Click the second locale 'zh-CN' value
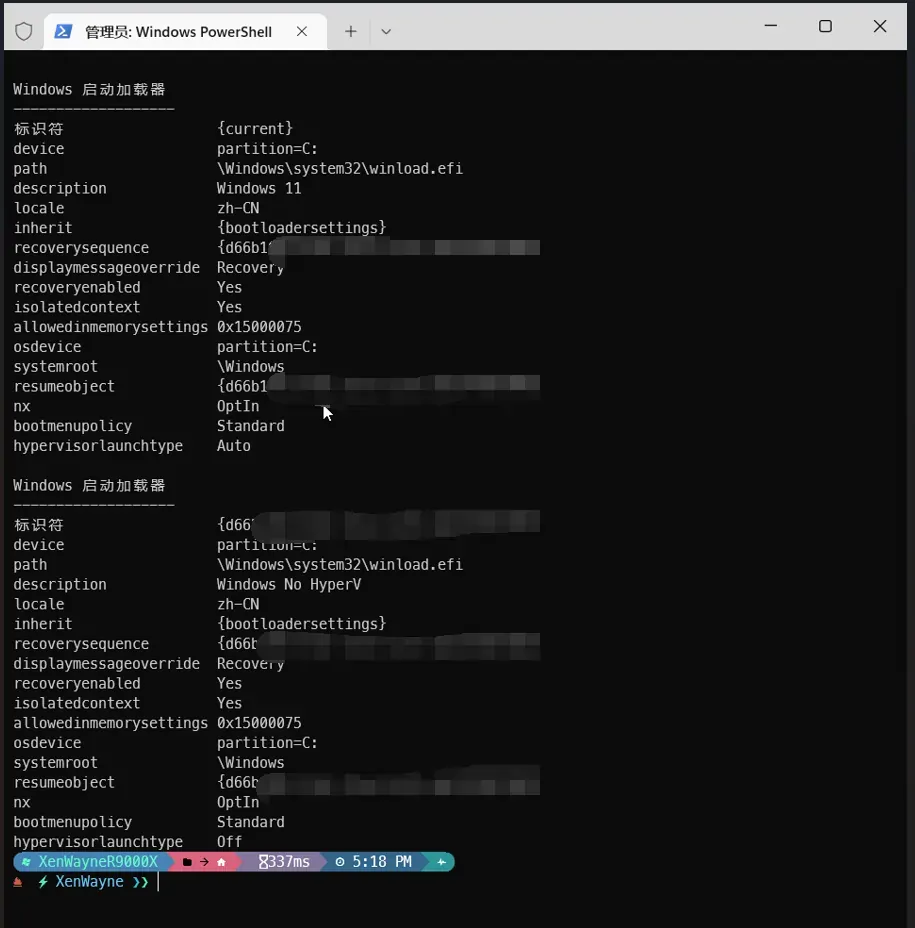Image resolution: width=915 pixels, height=928 pixels. (x=238, y=604)
